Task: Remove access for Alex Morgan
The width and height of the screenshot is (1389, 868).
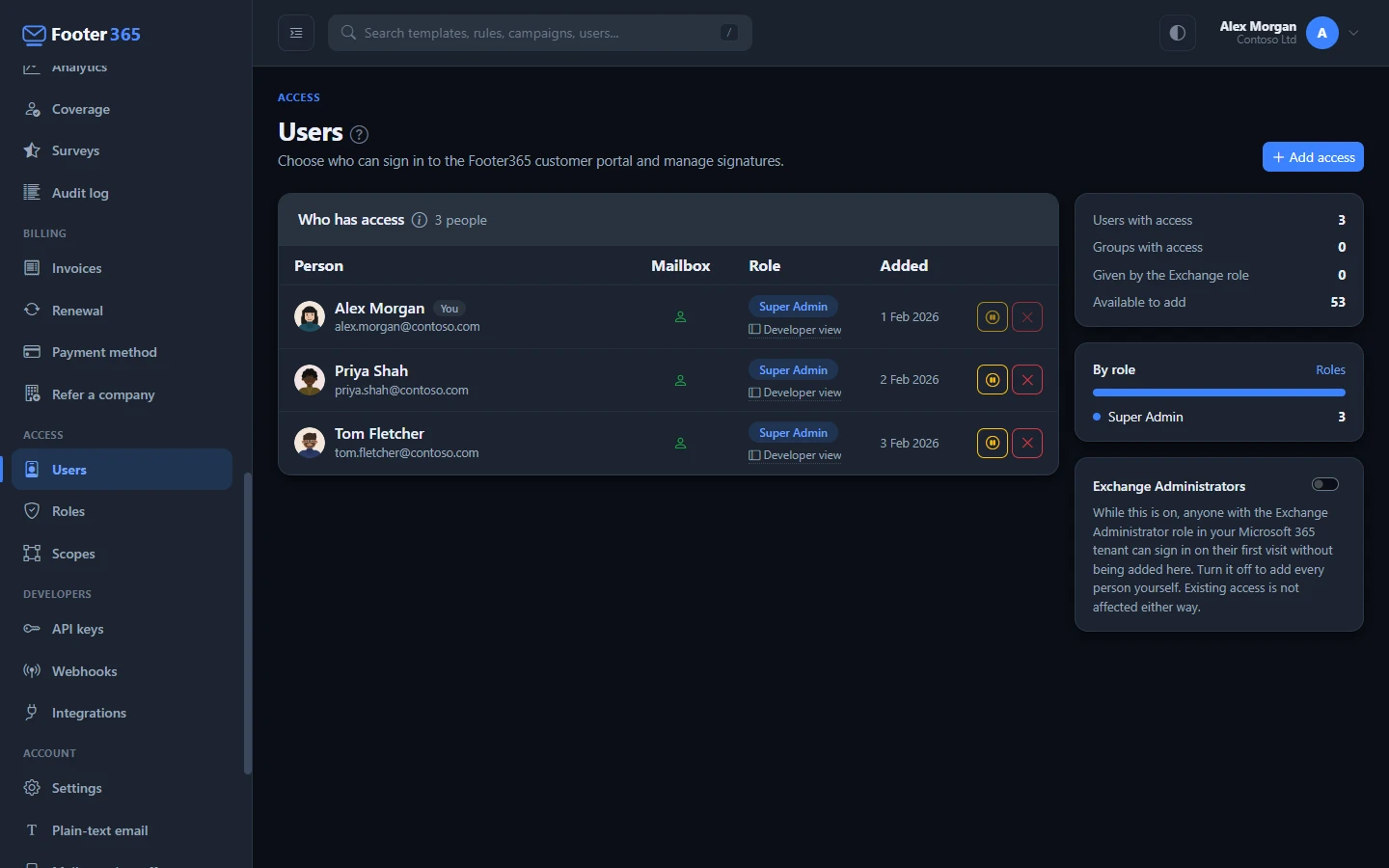Action: (1027, 316)
